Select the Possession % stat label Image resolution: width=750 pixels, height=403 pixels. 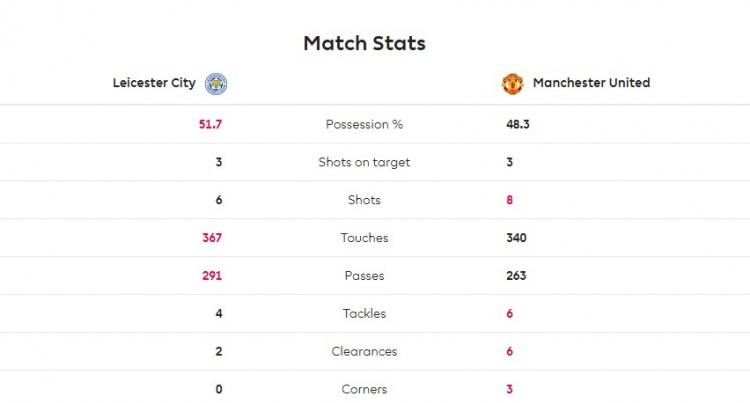coord(364,124)
